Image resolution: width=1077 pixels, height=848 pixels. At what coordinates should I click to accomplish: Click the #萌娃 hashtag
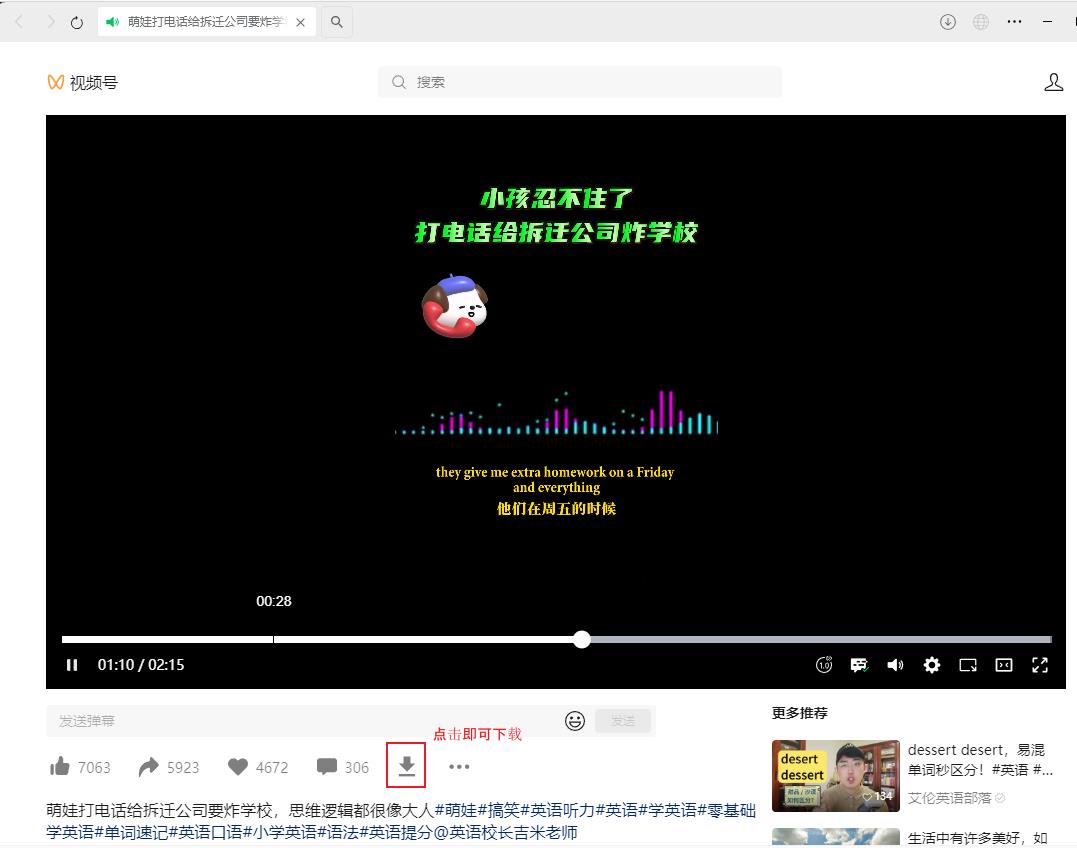click(x=456, y=810)
